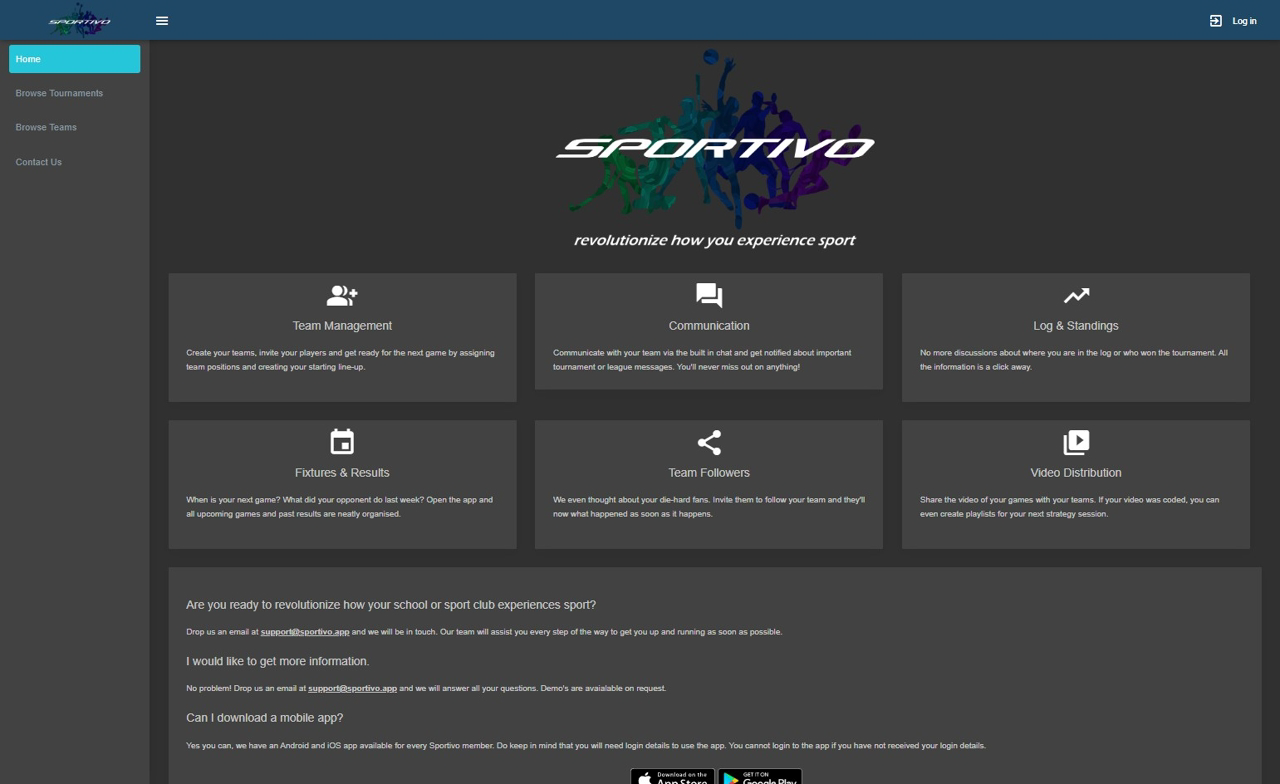Click the Log in button
Screen dimensions: 1280x784
click(1233, 21)
